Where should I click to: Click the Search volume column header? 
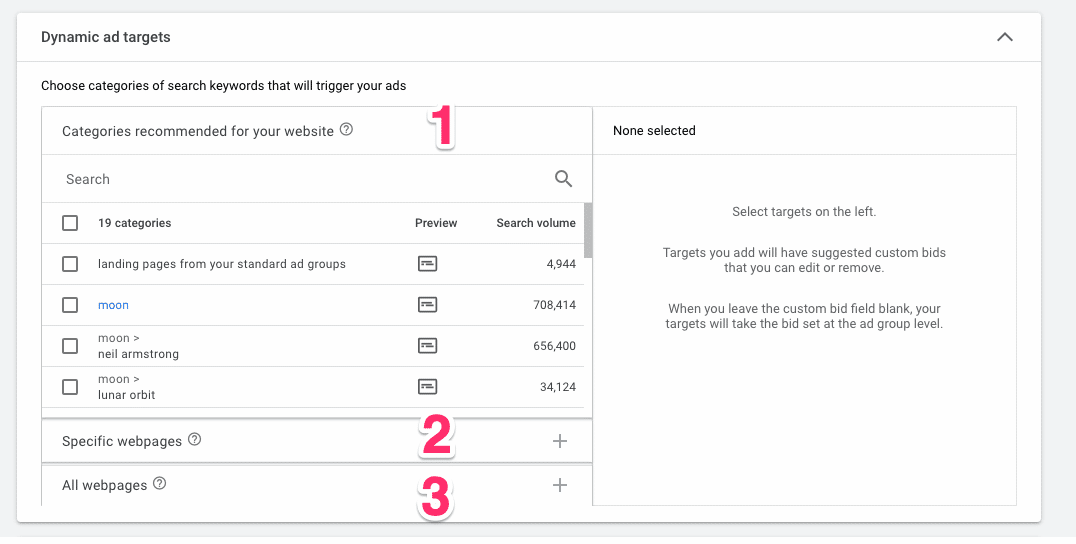tap(536, 223)
